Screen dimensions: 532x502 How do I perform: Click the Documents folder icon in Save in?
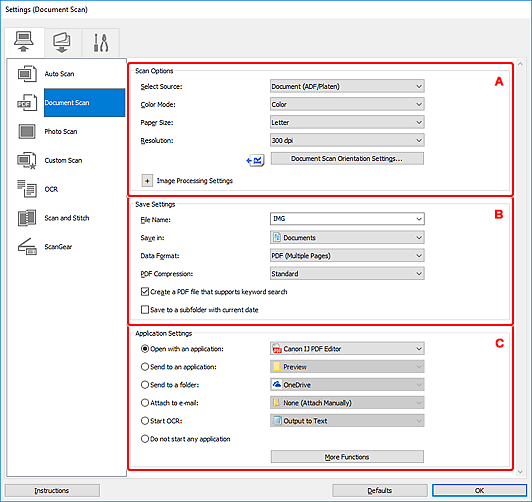(x=277, y=237)
